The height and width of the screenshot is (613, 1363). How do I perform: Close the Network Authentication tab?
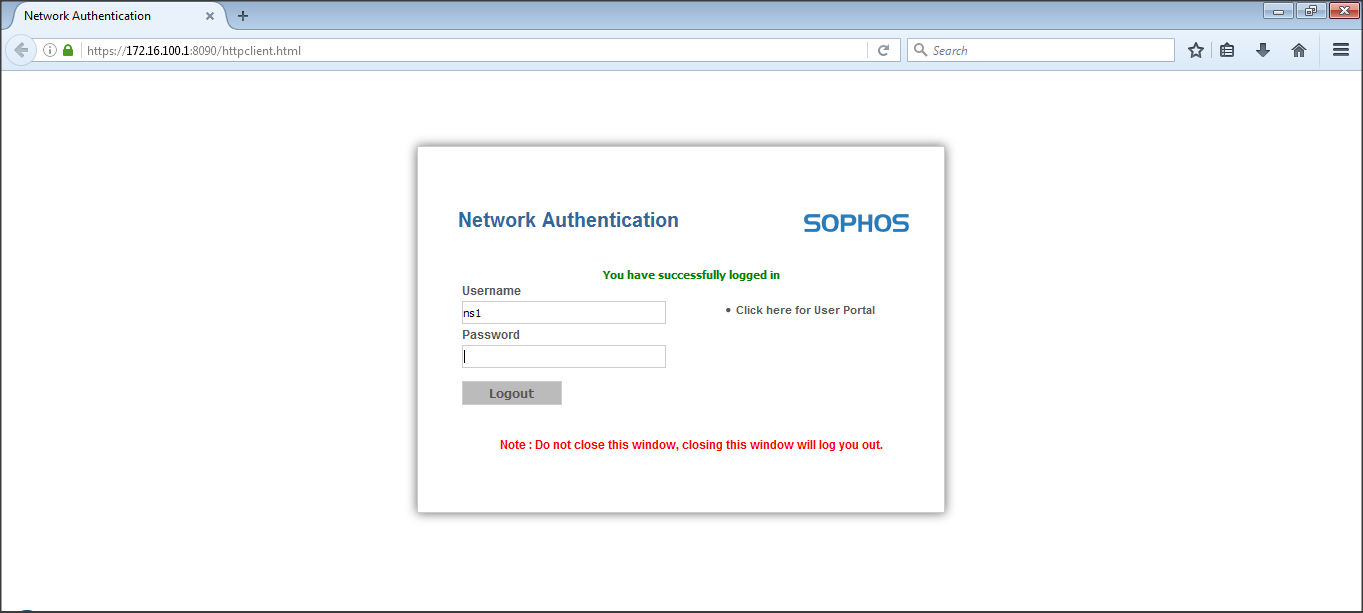click(x=210, y=16)
